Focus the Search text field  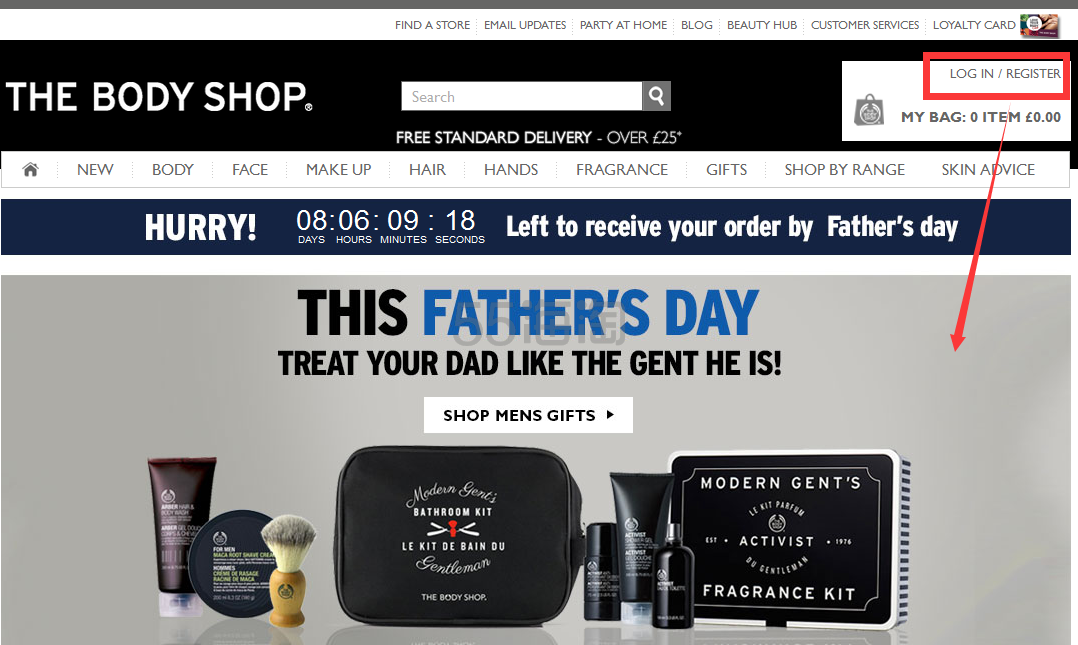point(522,96)
